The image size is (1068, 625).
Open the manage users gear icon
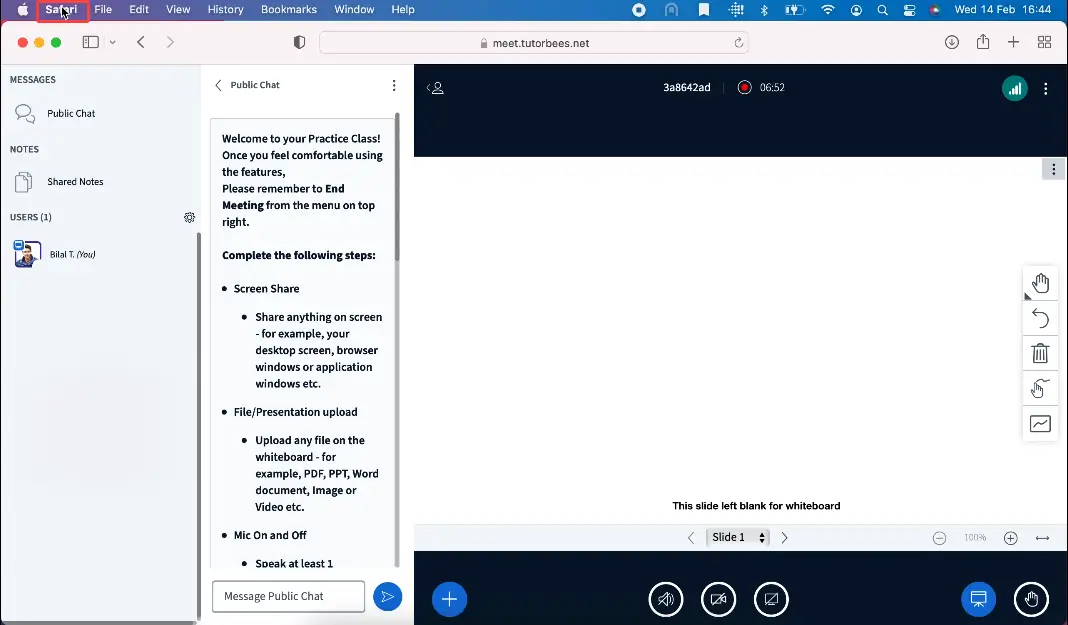[x=189, y=217]
